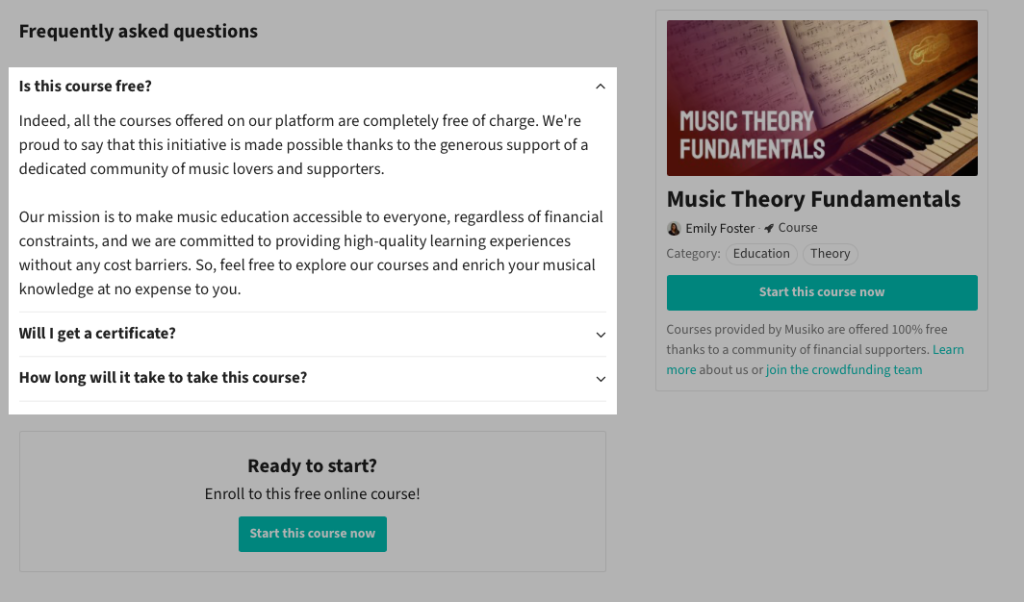Expand the course duration question chevron
This screenshot has width=1024, height=602.
pos(600,379)
